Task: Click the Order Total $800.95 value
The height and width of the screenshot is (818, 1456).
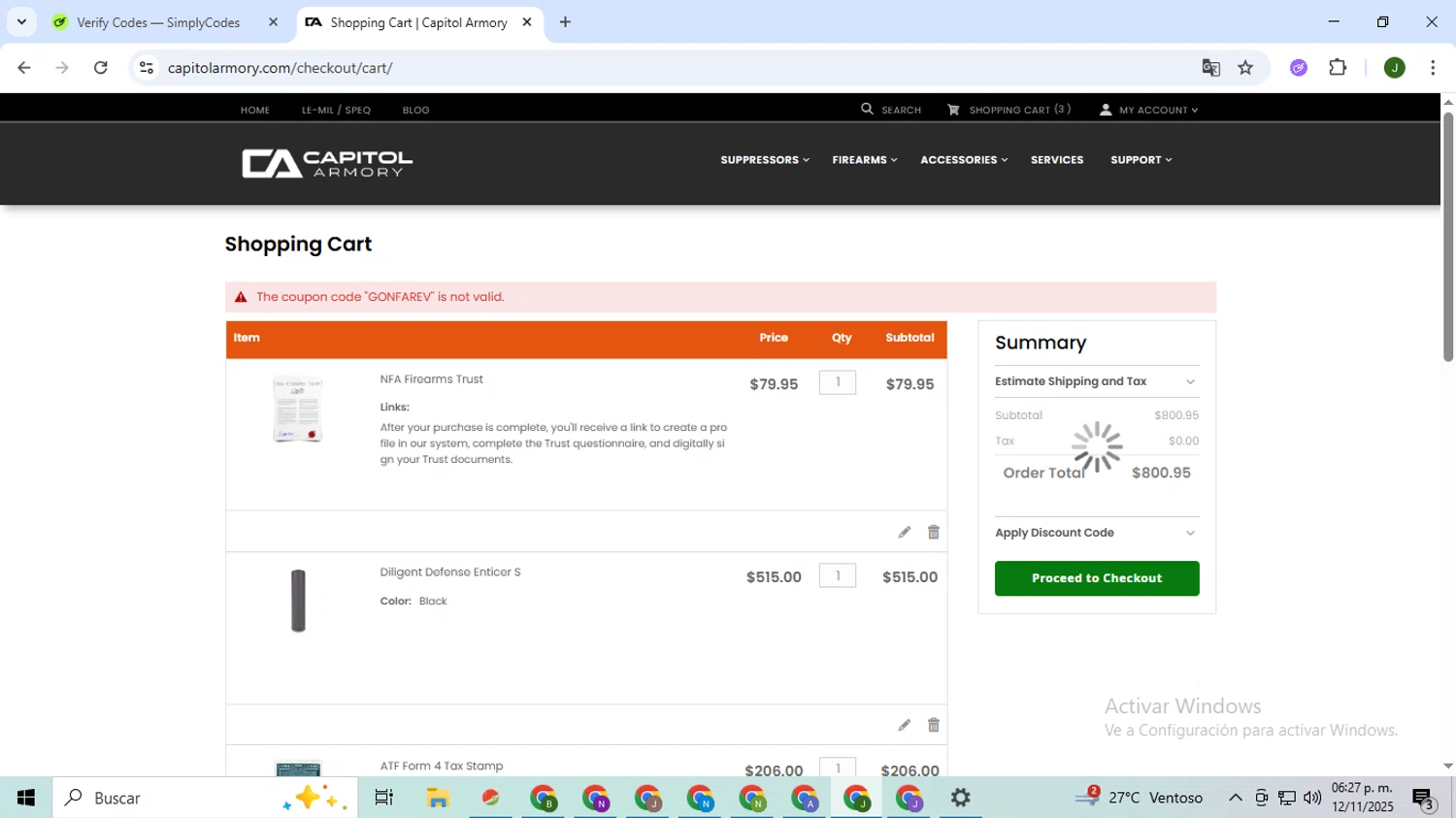Action: [1161, 473]
